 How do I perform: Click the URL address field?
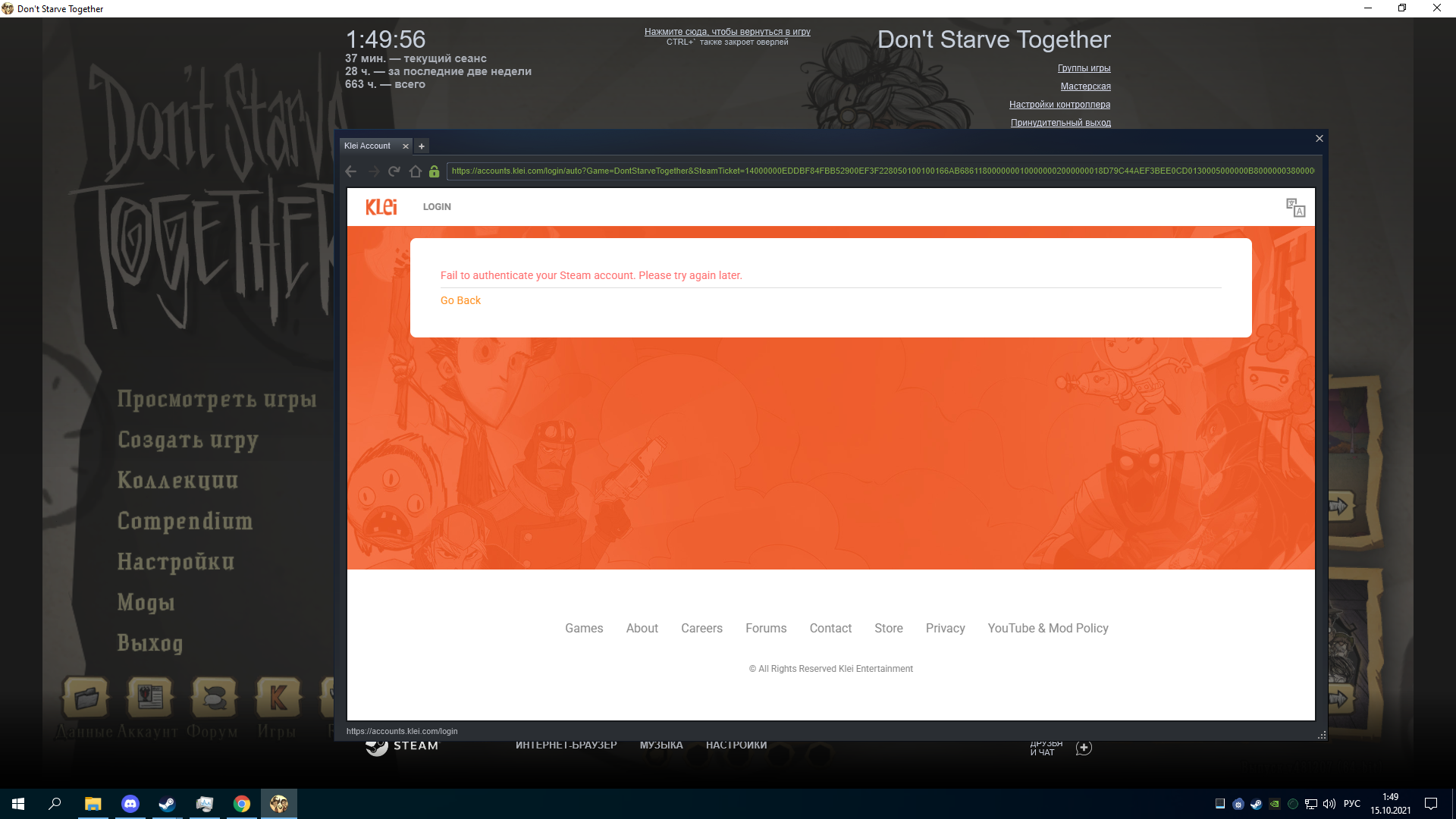880,171
